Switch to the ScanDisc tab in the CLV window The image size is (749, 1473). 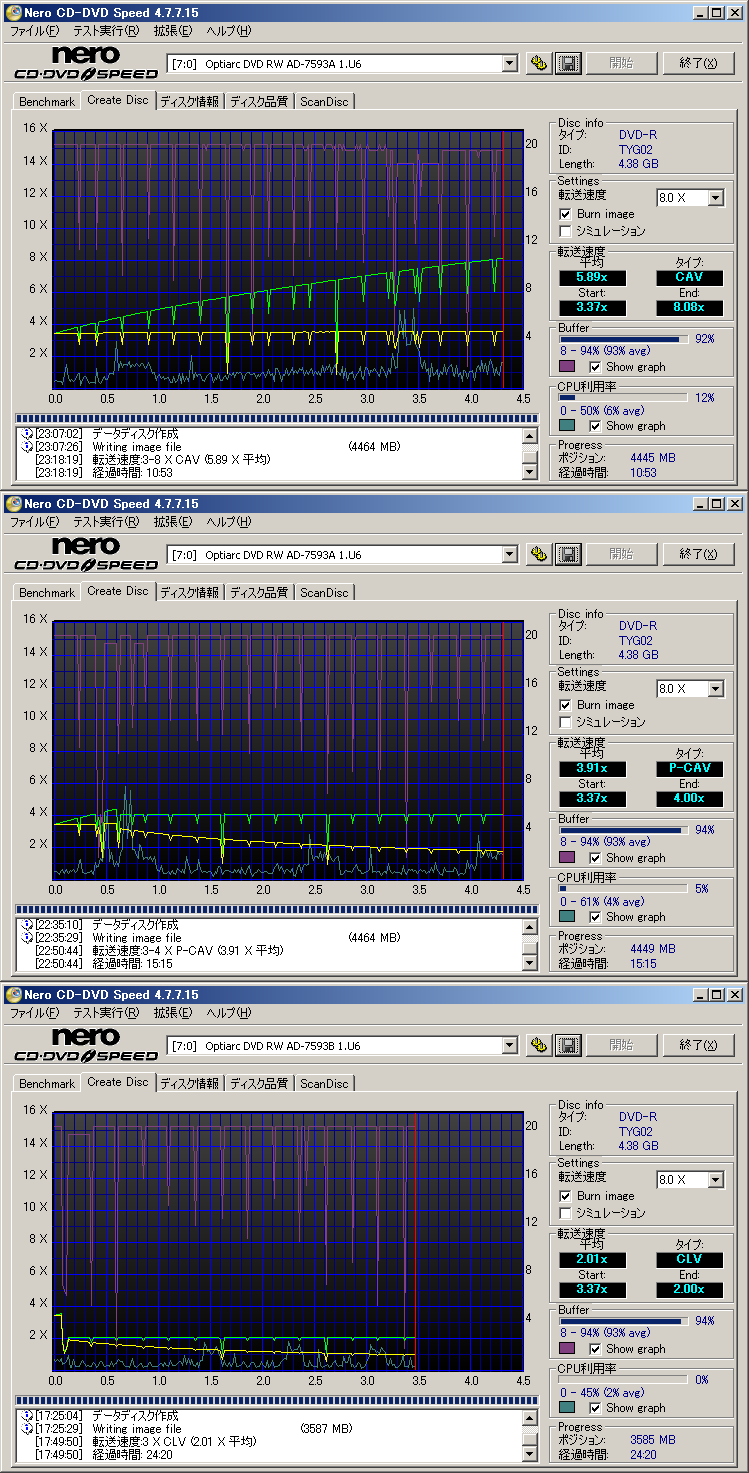point(324,1084)
